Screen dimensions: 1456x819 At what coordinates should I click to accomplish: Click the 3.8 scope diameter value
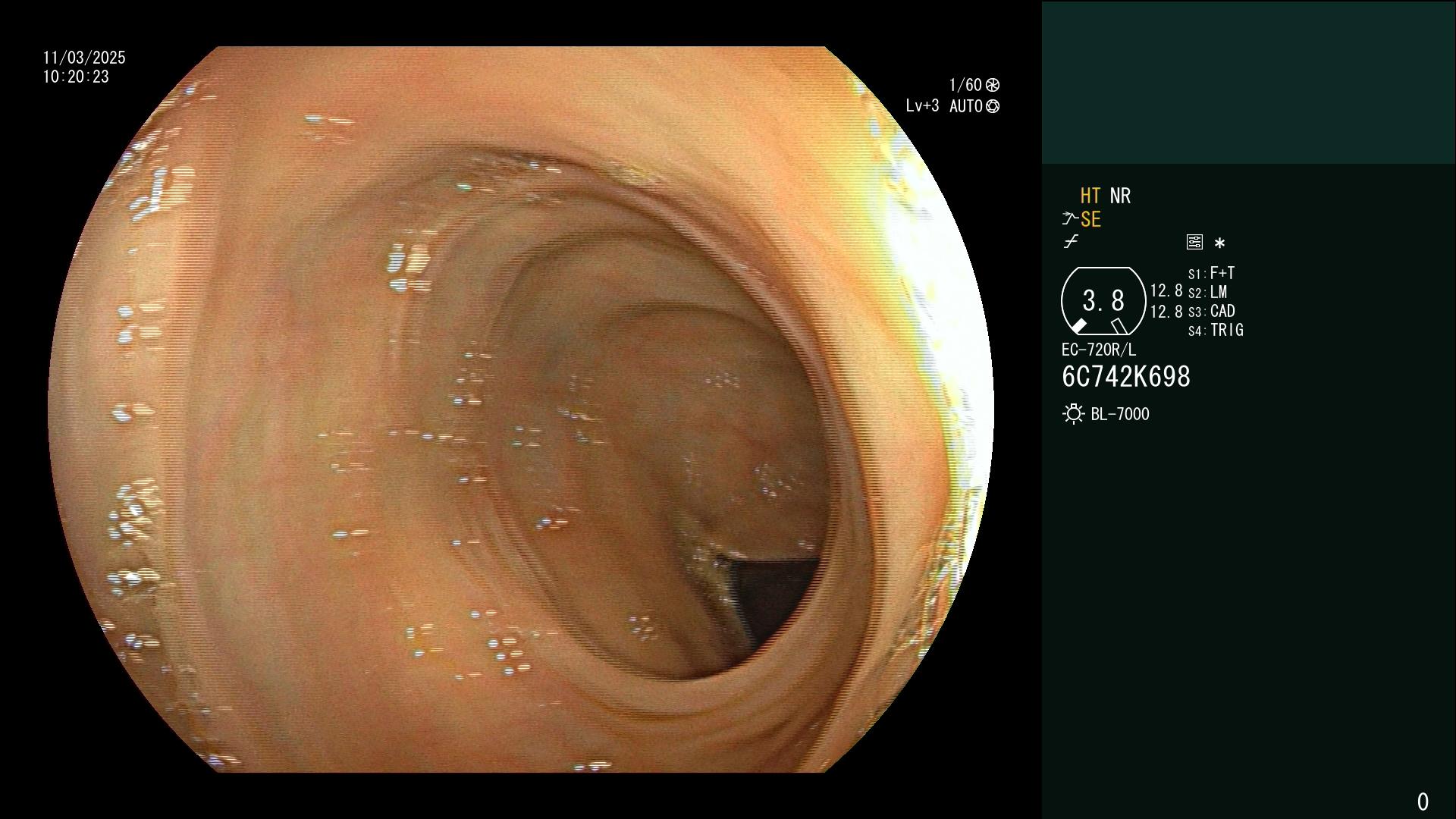(x=1103, y=301)
